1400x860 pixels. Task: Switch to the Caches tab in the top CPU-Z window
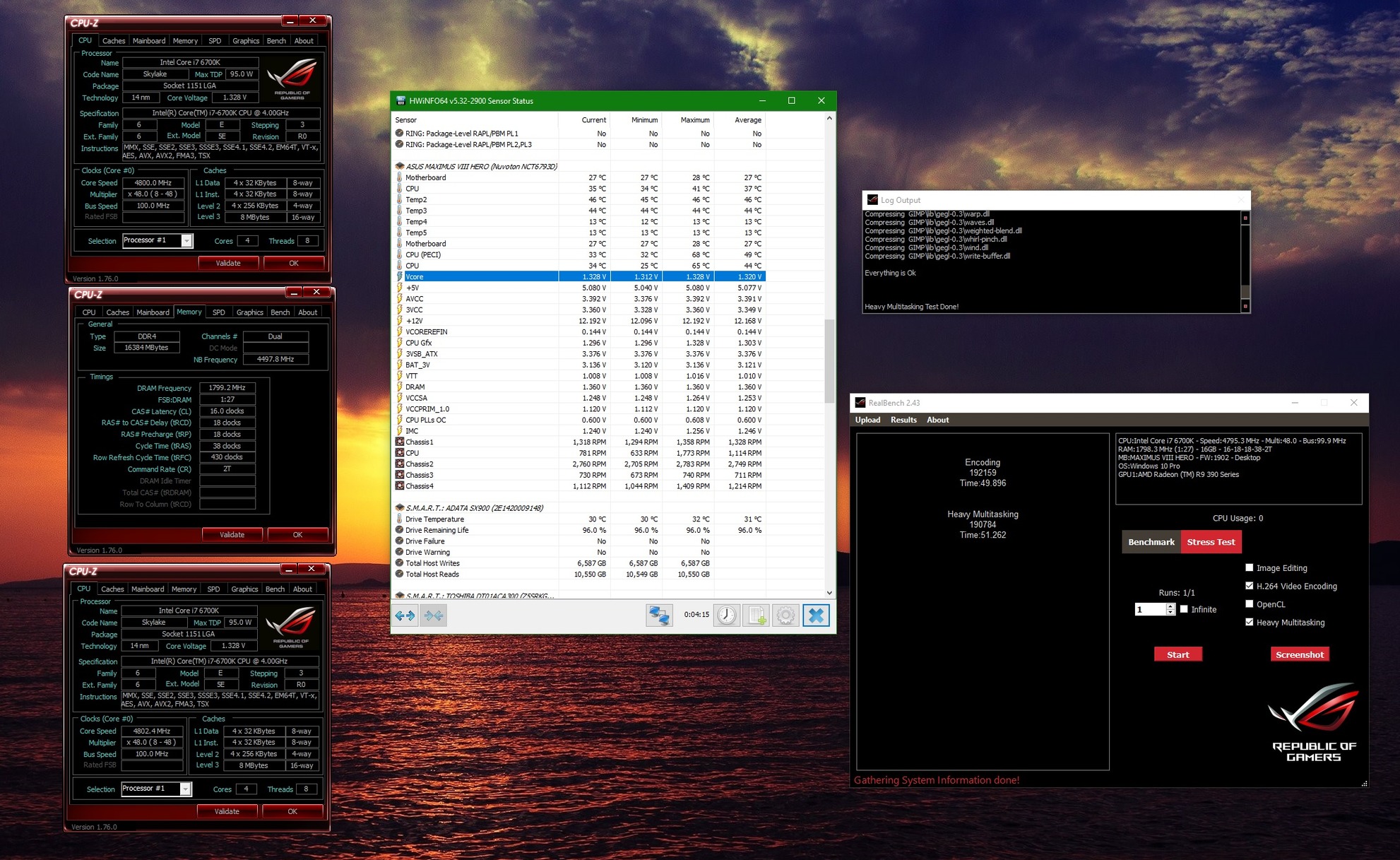click(x=113, y=41)
